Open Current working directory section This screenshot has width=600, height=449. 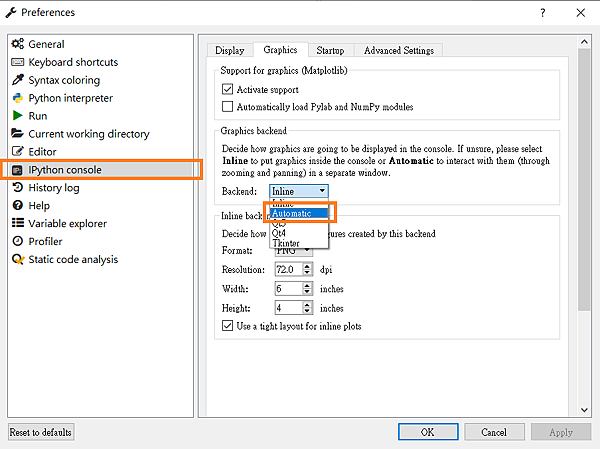click(89, 134)
